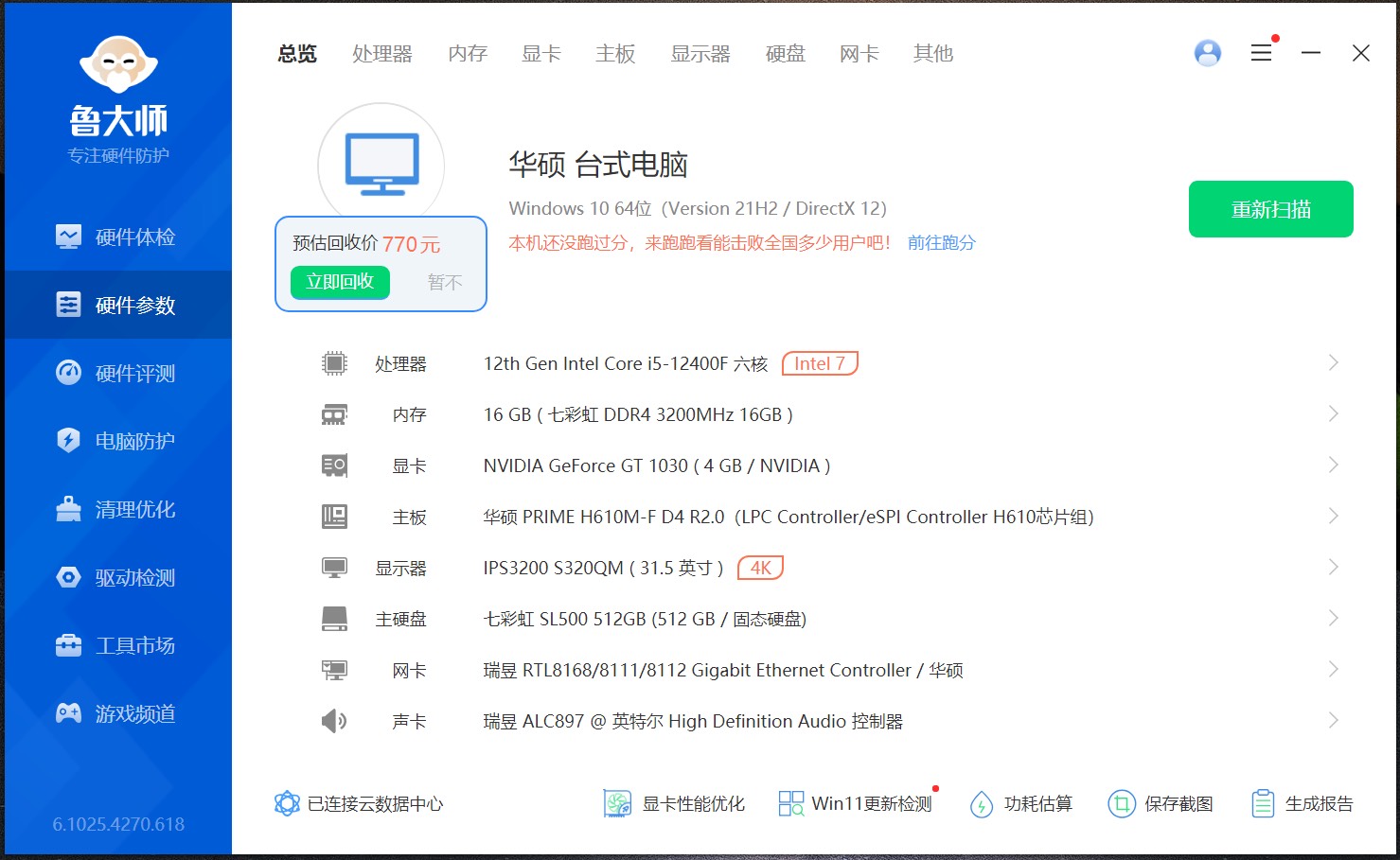This screenshot has width=1400, height=860.
Task: Open 硬件体检 in the sidebar
Action: 116,237
